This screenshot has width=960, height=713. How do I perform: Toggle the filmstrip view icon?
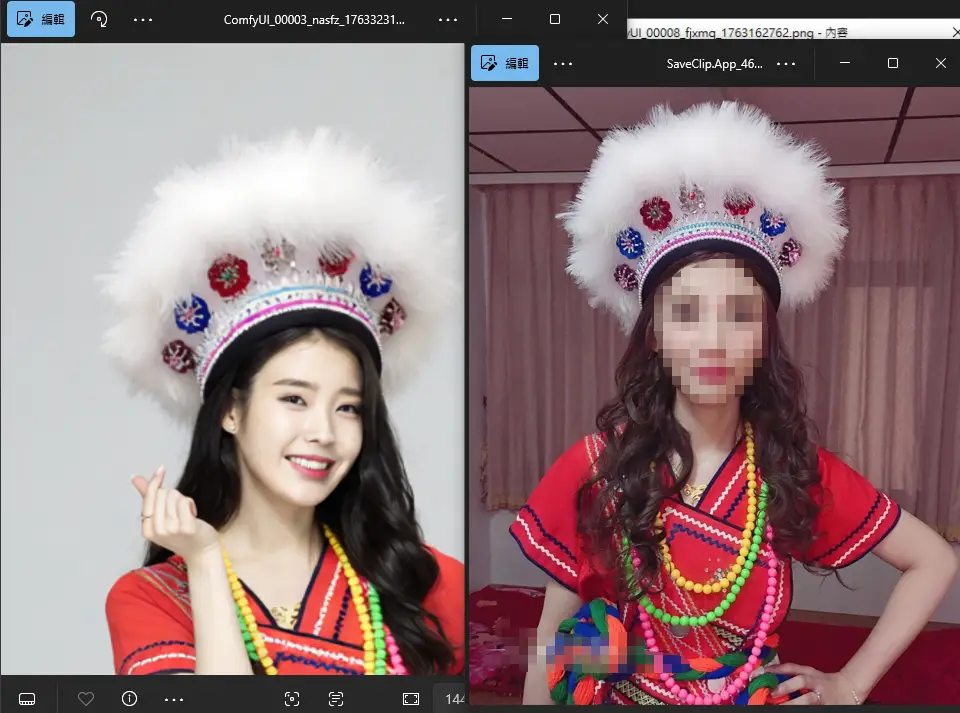pos(28,698)
